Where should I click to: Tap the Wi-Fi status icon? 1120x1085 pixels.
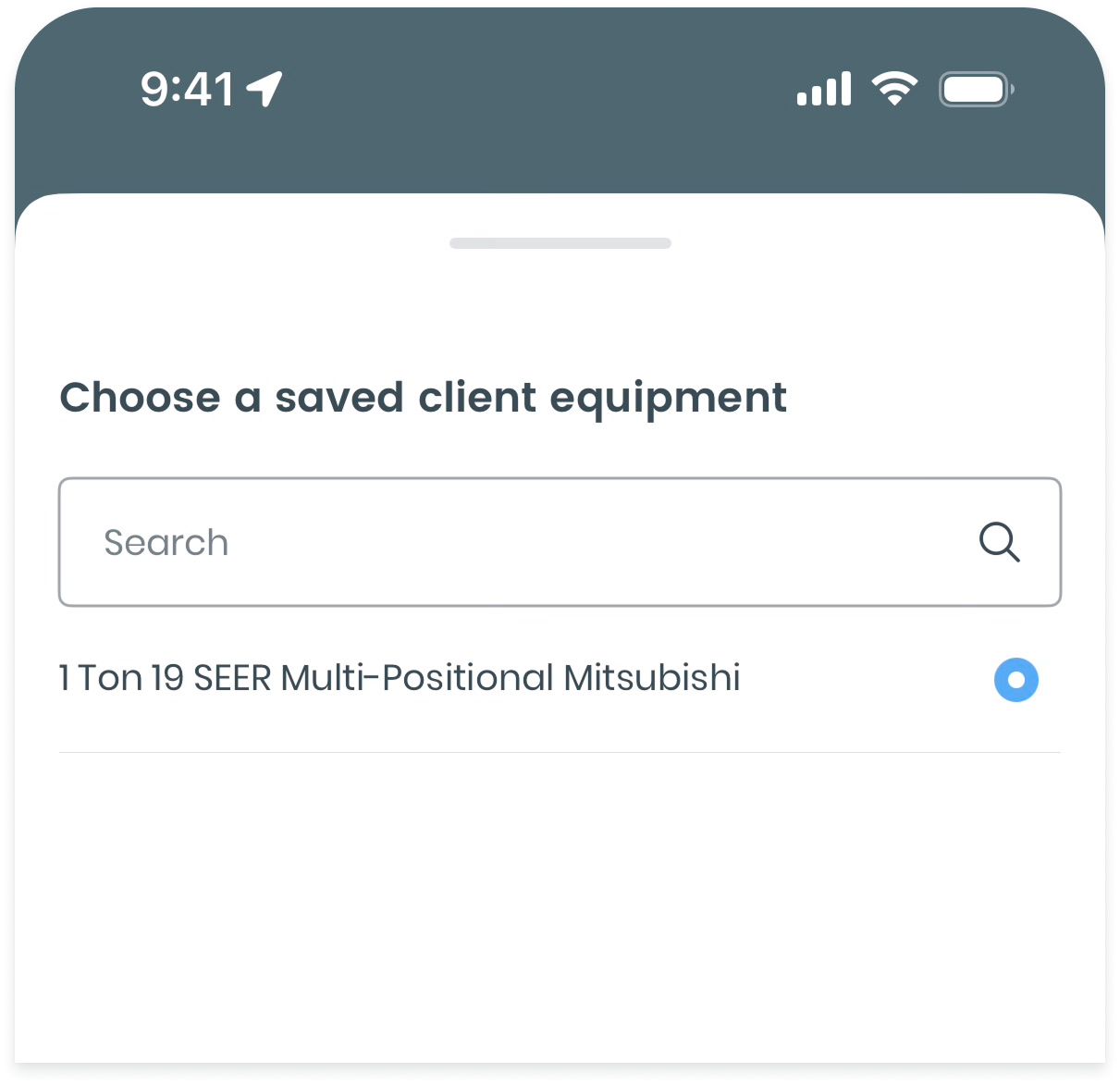893,89
